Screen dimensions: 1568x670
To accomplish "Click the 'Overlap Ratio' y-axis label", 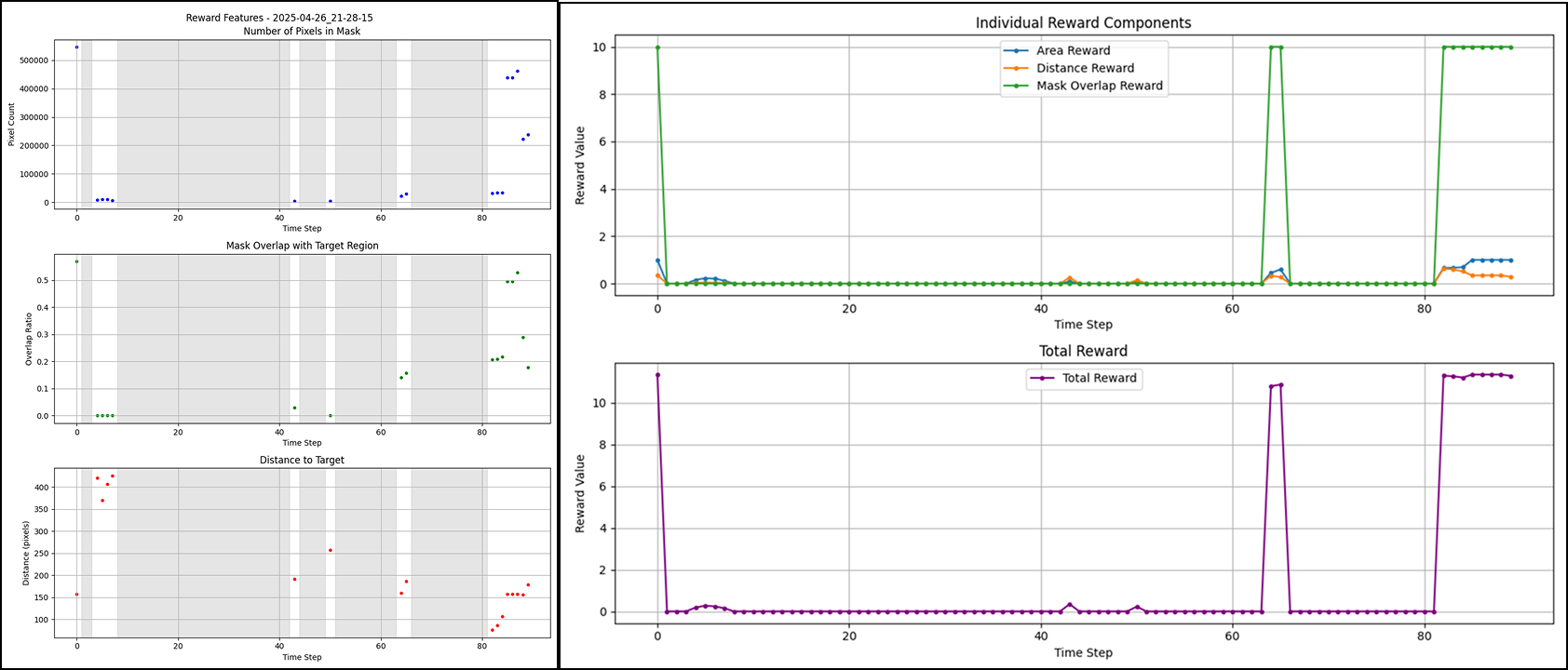I will (x=28, y=339).
